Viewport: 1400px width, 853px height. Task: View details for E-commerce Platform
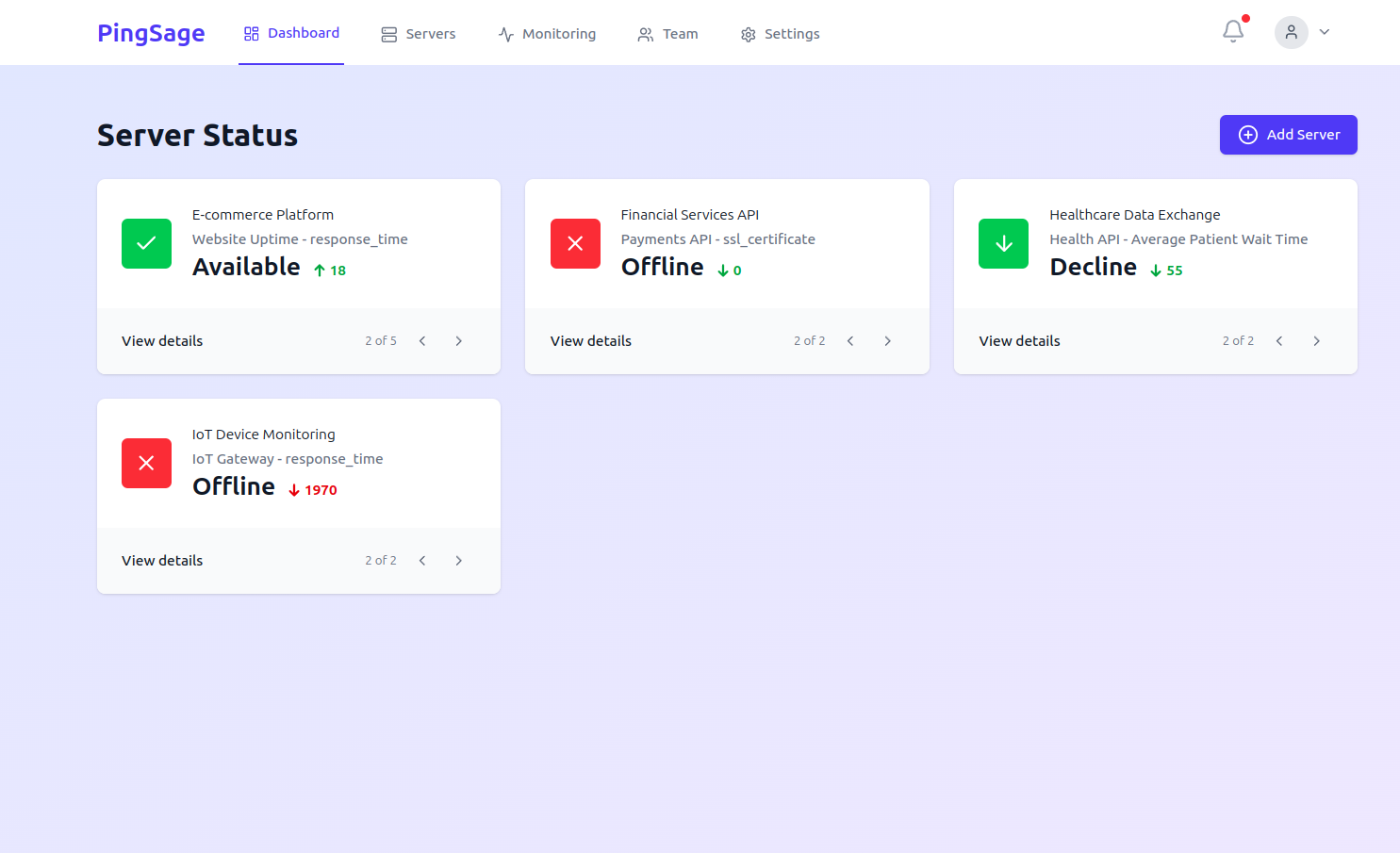tap(162, 341)
